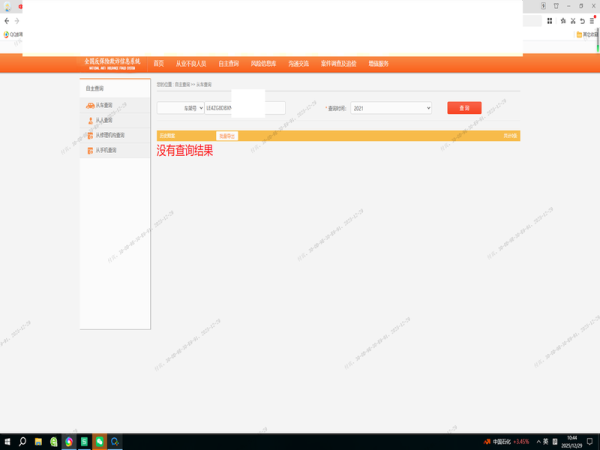This screenshot has width=600, height=450.
Task: Open the 自主查询 navigation tab
Action: click(229, 63)
